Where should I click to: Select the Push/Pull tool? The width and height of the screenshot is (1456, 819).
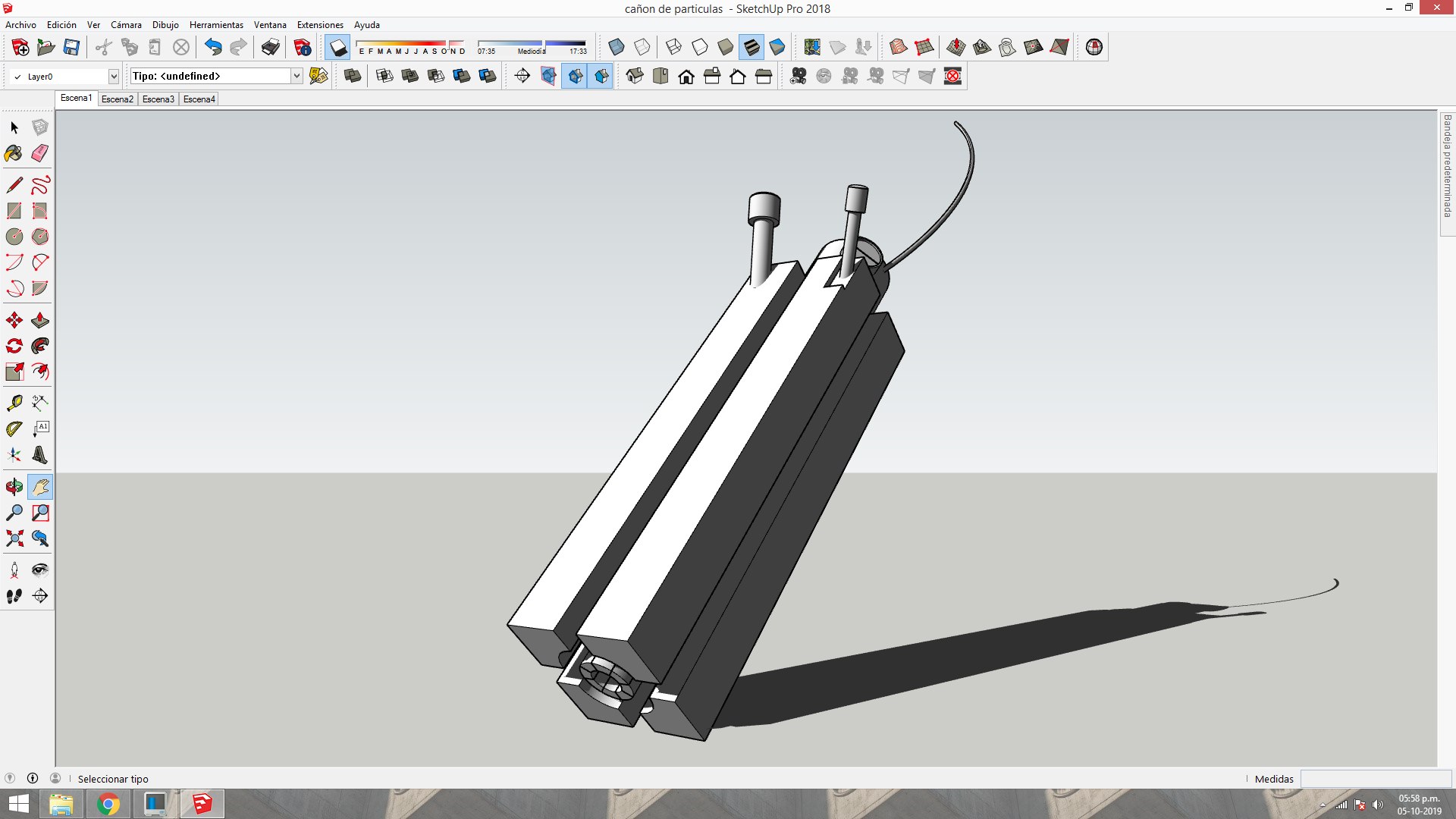(x=40, y=320)
